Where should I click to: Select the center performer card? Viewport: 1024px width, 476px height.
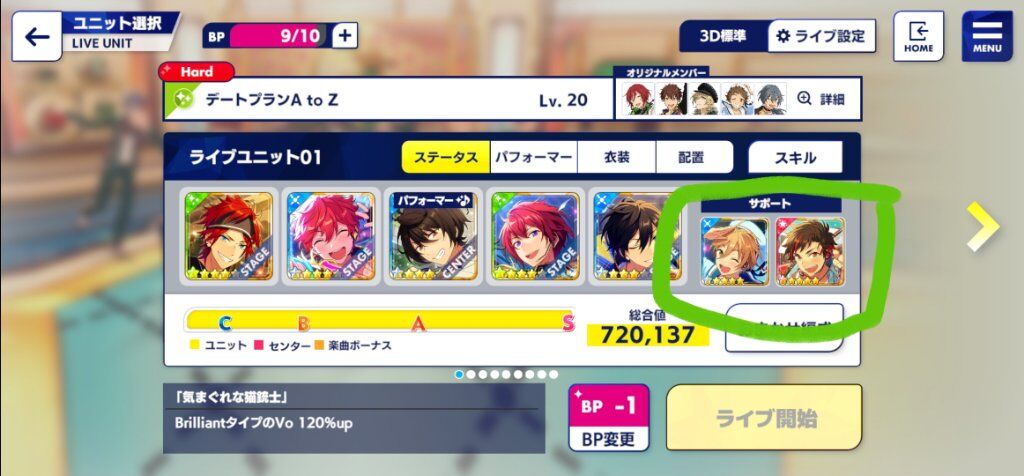pyautogui.click(x=434, y=236)
